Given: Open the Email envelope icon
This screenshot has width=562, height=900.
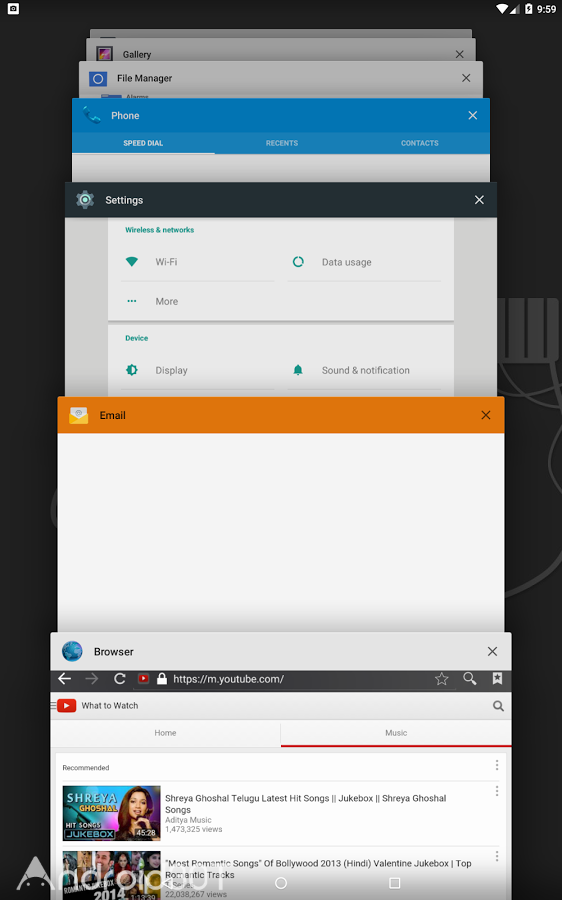Looking at the screenshot, I should pos(79,415).
